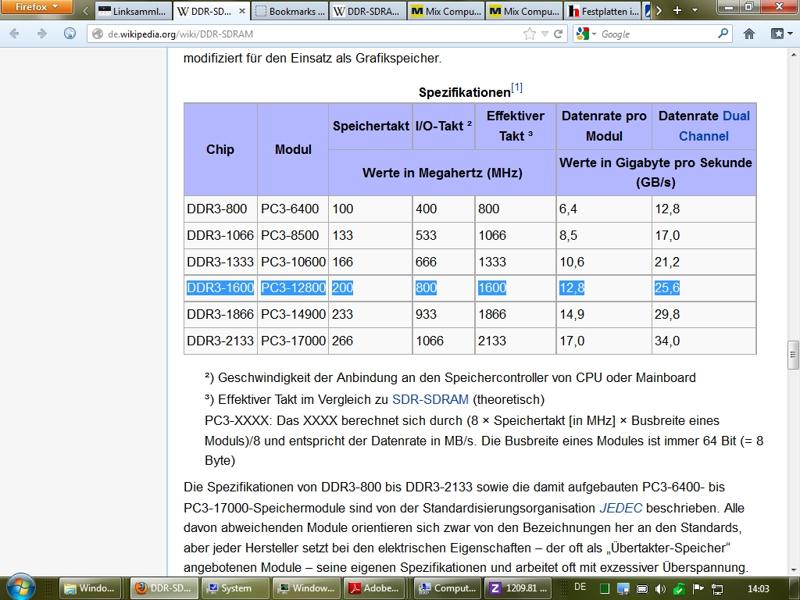Image resolution: width=800 pixels, height=600 pixels.
Task: Open the Festplatten tab
Action: [604, 12]
